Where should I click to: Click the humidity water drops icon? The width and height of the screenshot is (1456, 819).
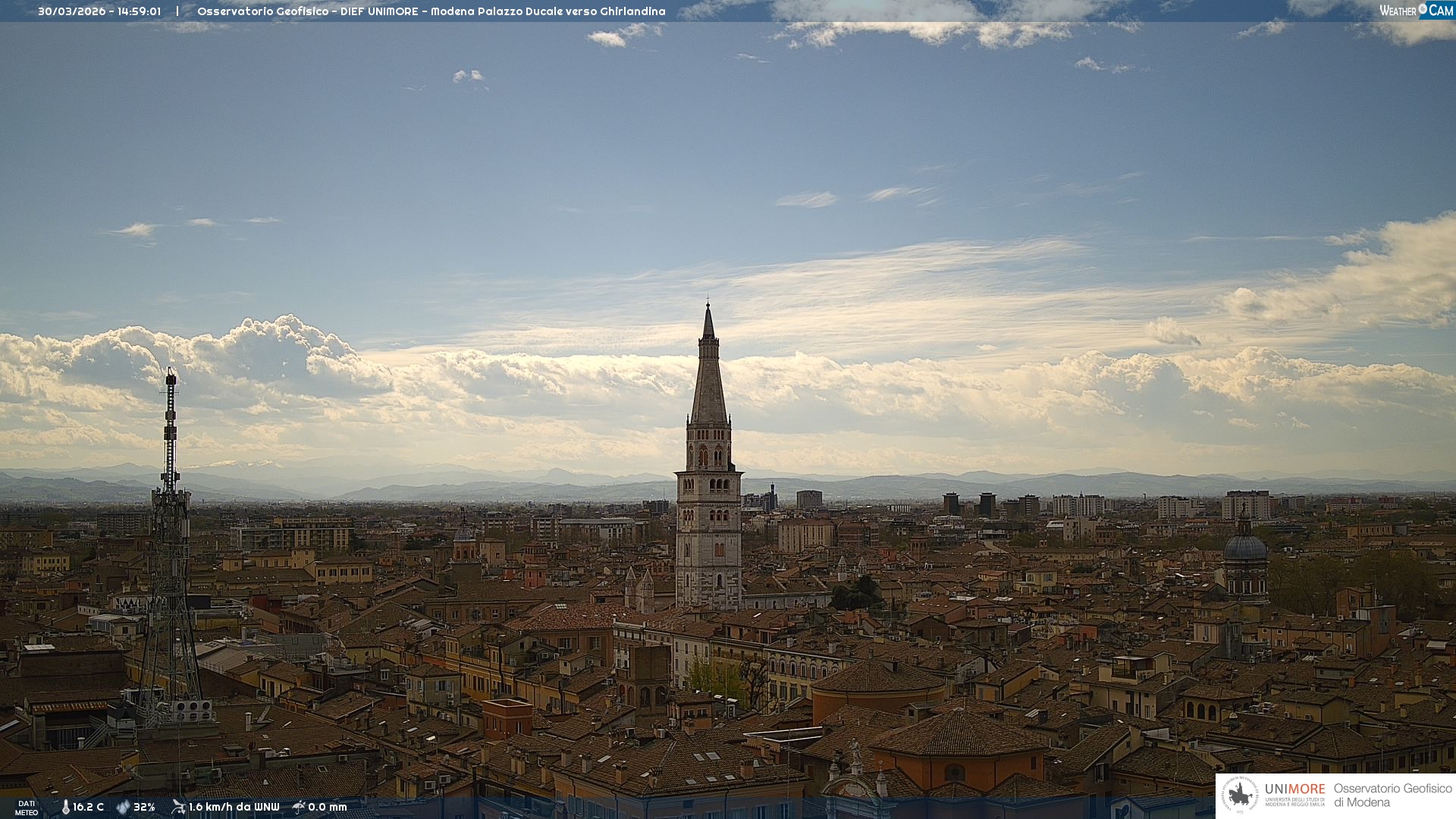(x=123, y=807)
